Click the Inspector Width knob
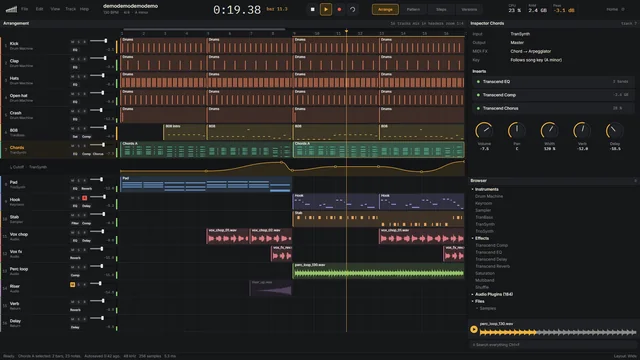This screenshot has height=360, width=640. pos(549,131)
